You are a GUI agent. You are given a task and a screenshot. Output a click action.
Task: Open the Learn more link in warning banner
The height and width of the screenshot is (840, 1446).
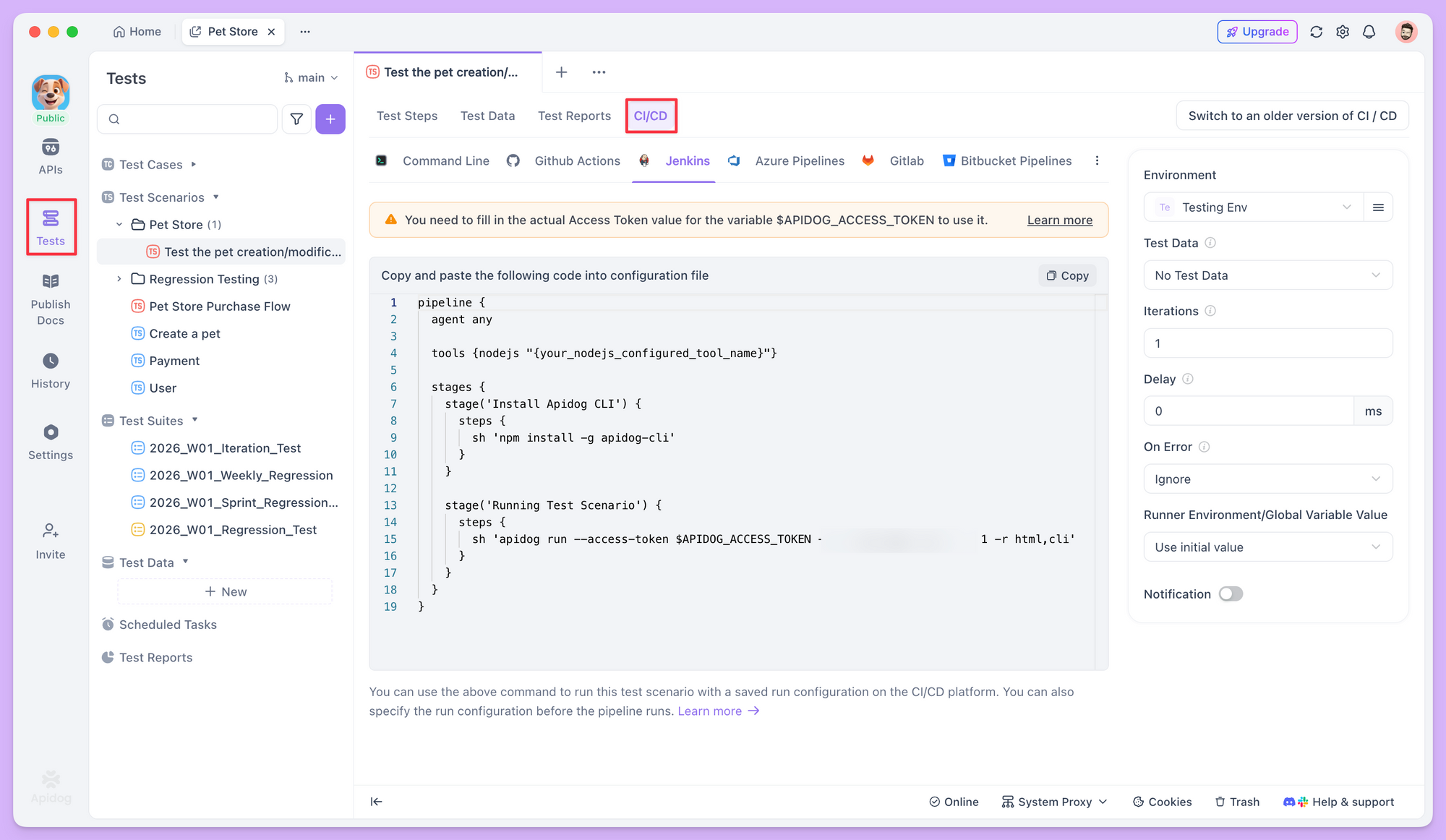click(x=1060, y=220)
